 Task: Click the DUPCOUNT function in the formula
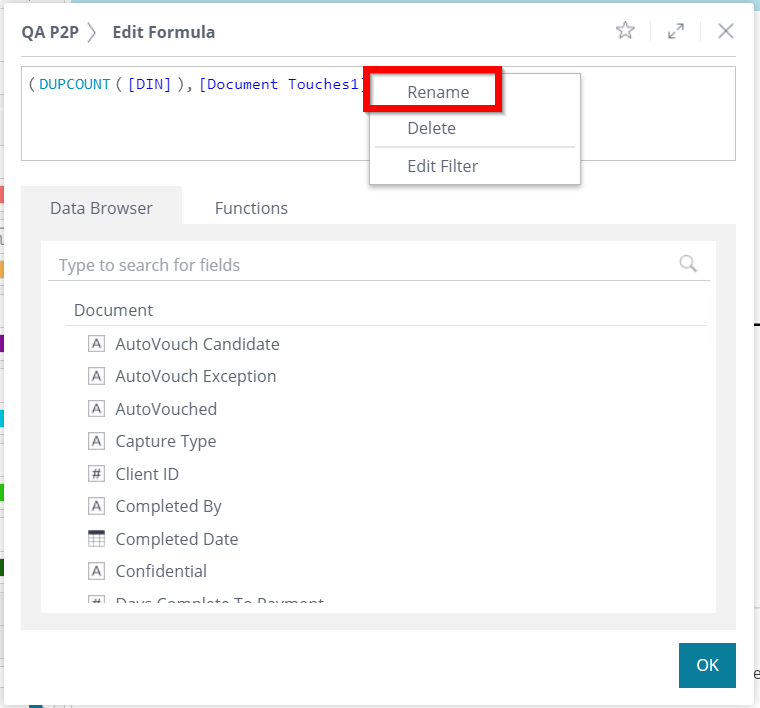coord(75,85)
